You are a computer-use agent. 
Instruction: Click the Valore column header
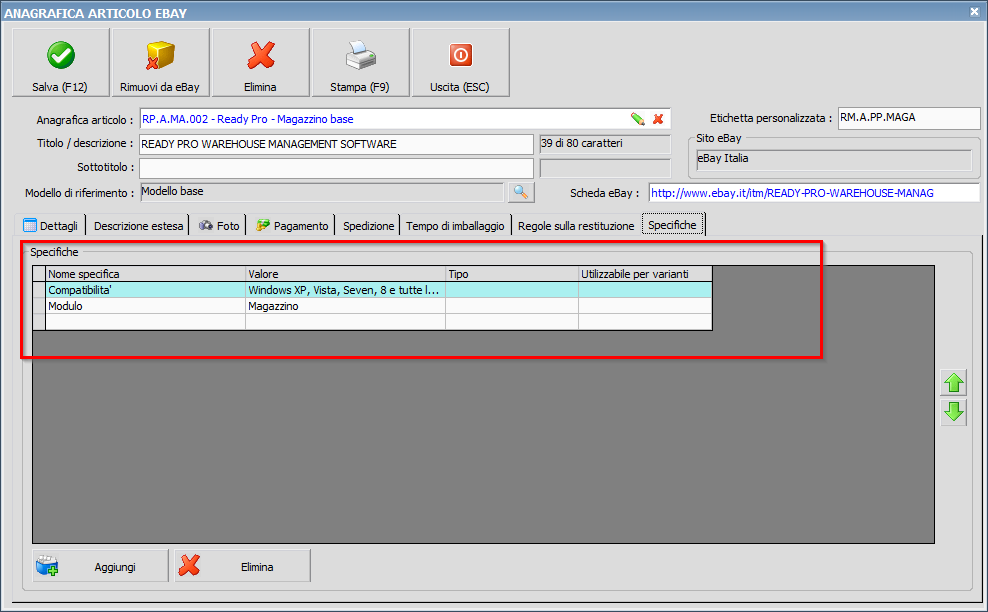pos(345,274)
